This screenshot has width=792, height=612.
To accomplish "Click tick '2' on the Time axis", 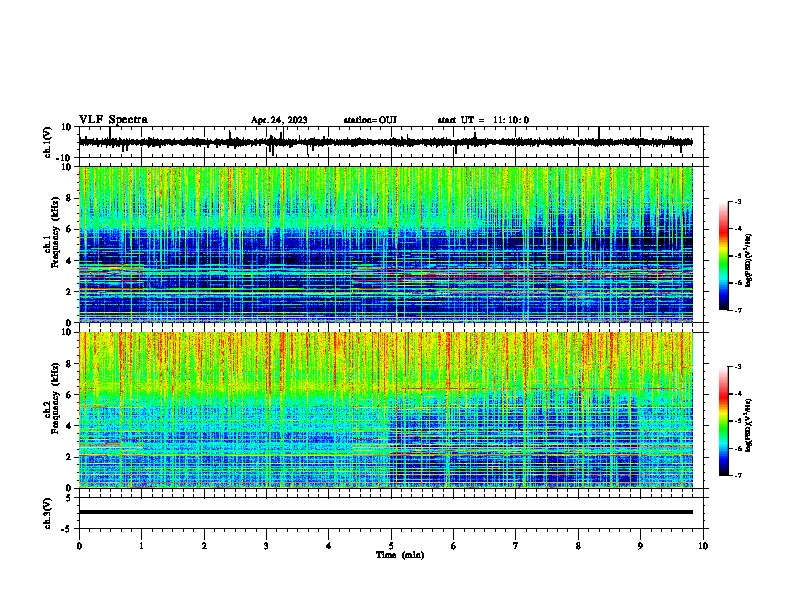I will [204, 546].
